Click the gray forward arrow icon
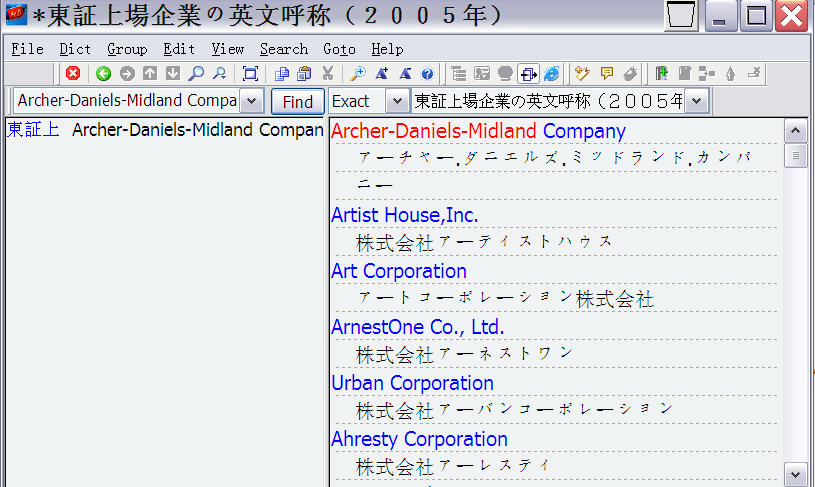 [x=127, y=73]
